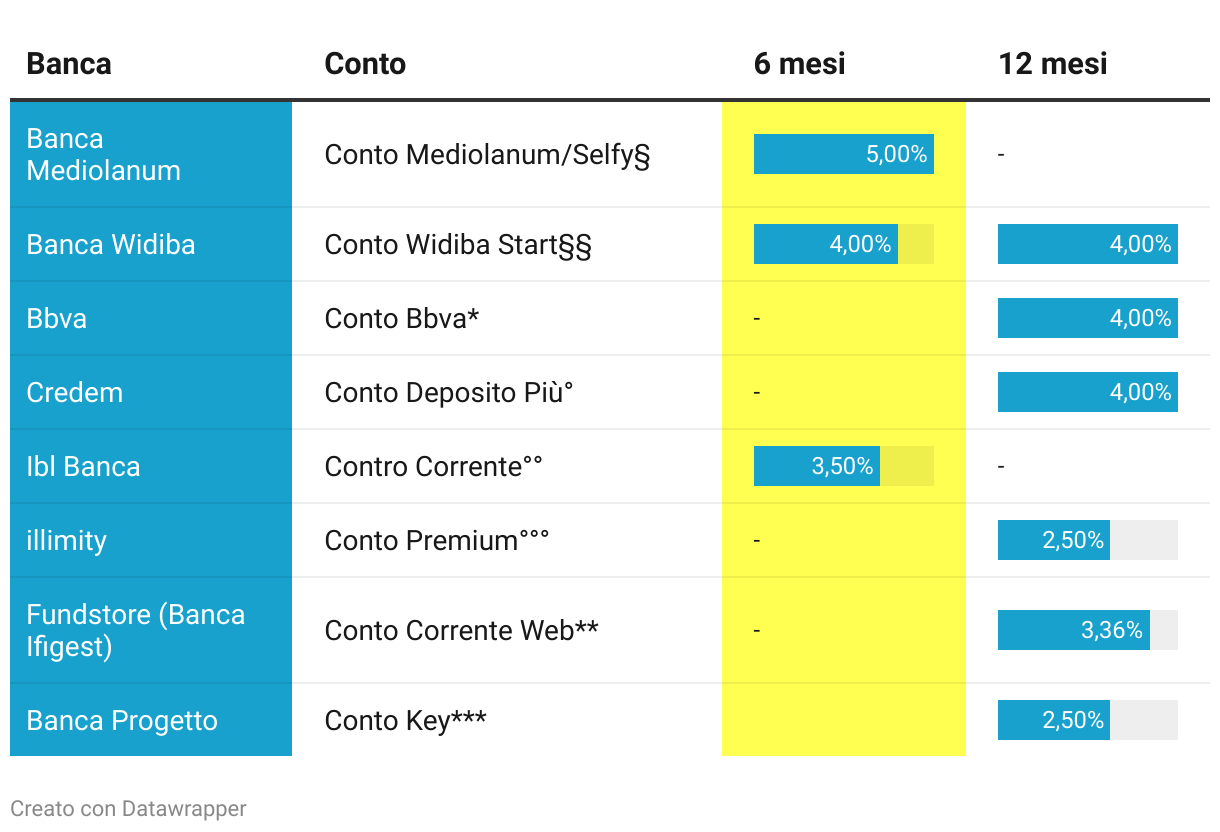This screenshot has width=1220, height=832.
Task: Click the 5,00% bar for Mediolanum
Action: pos(843,155)
